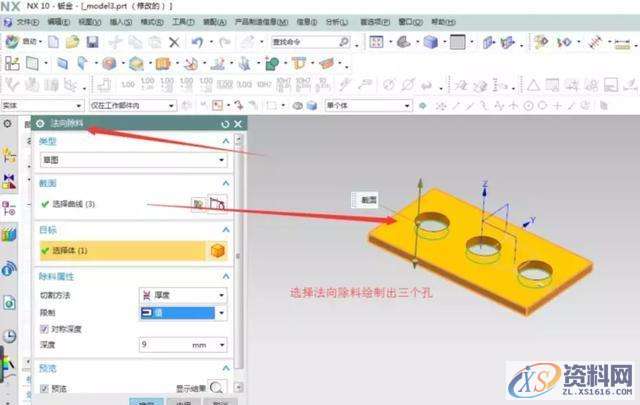Open the History clock sidebar icon
The image size is (640, 405).
click(9, 336)
